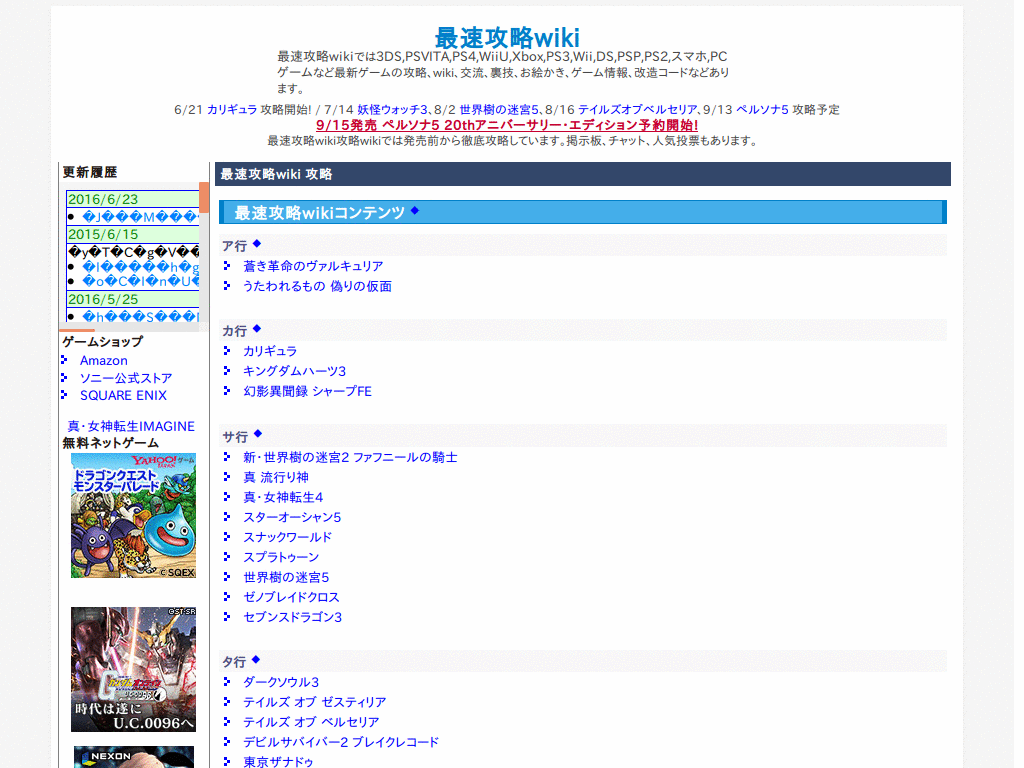Open キングダムハーツ3 page

click(295, 371)
